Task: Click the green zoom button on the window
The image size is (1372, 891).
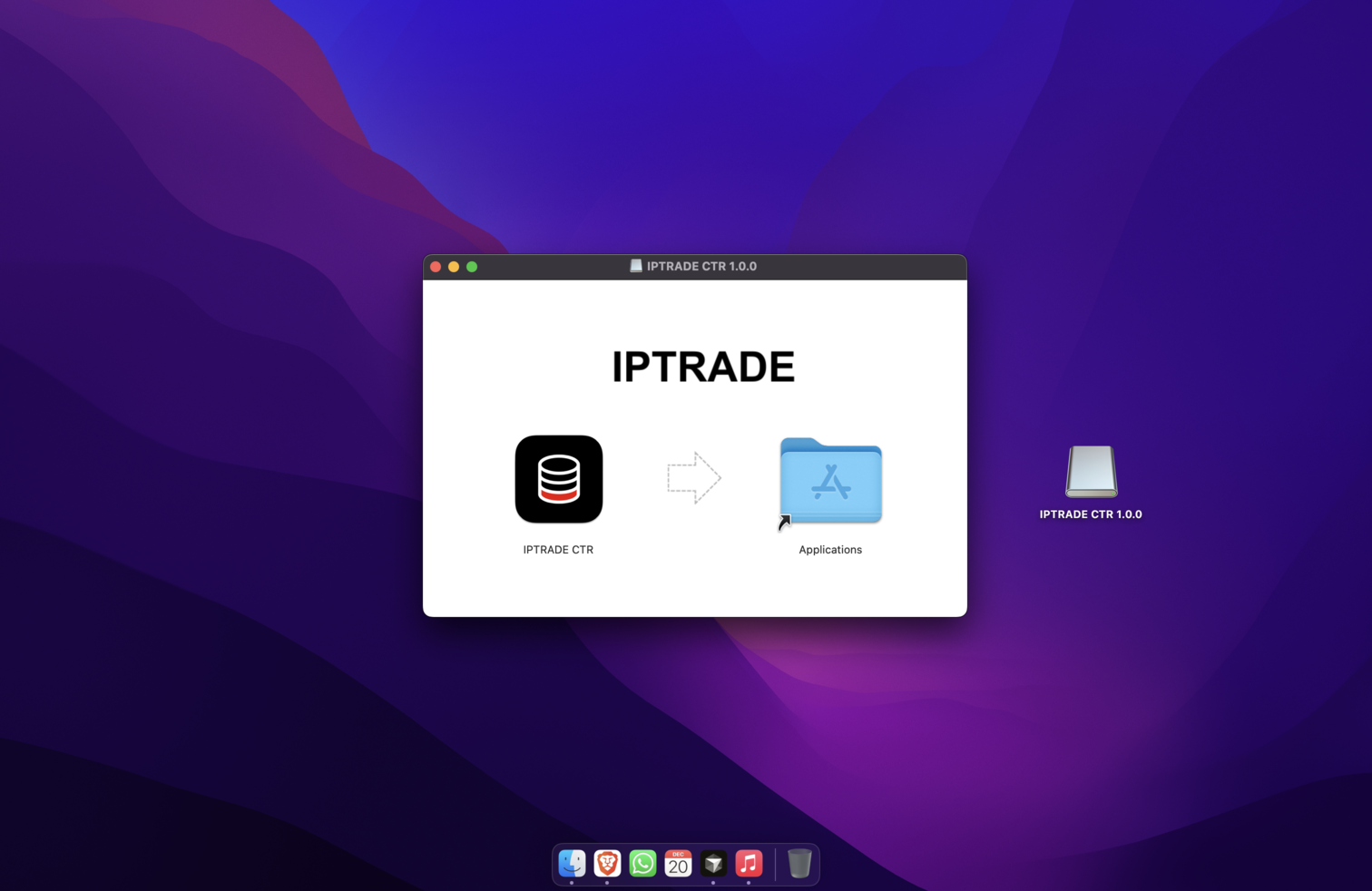Action: pos(472,266)
